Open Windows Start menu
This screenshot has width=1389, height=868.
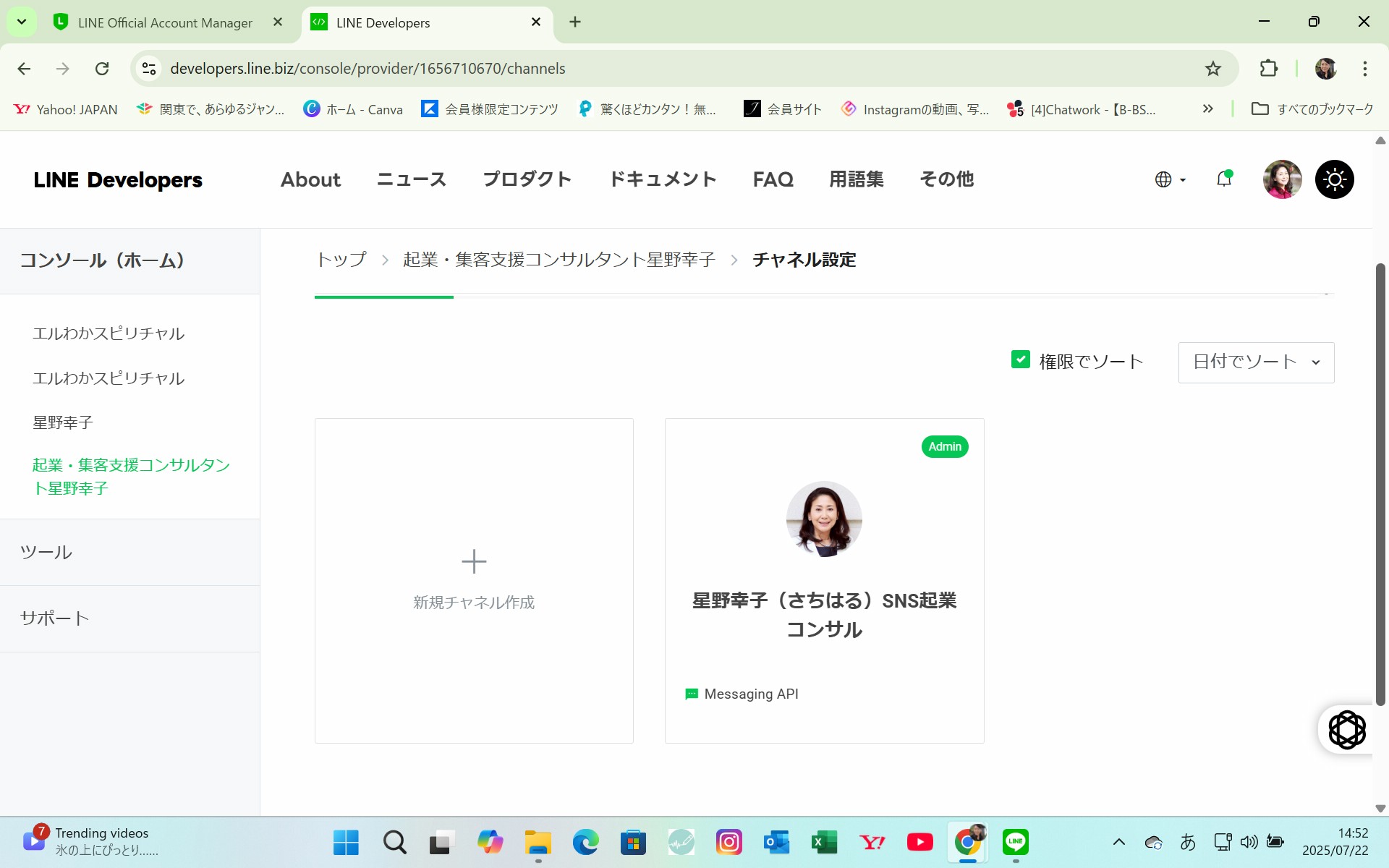(x=346, y=842)
